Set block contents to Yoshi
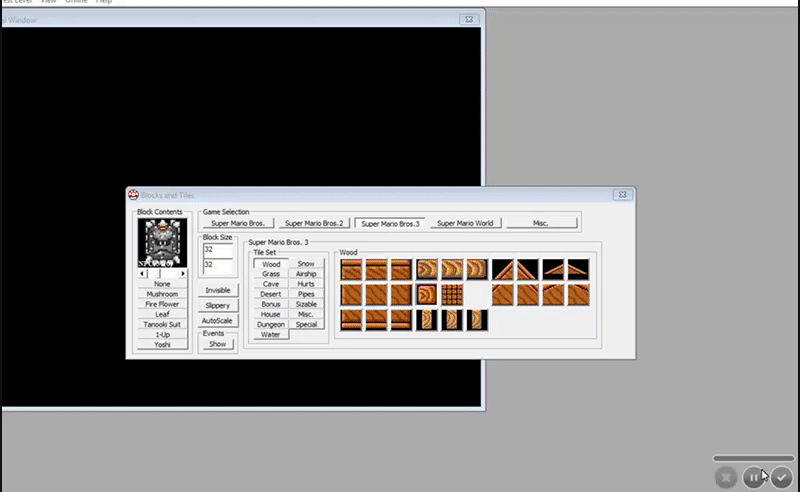 tap(162, 345)
